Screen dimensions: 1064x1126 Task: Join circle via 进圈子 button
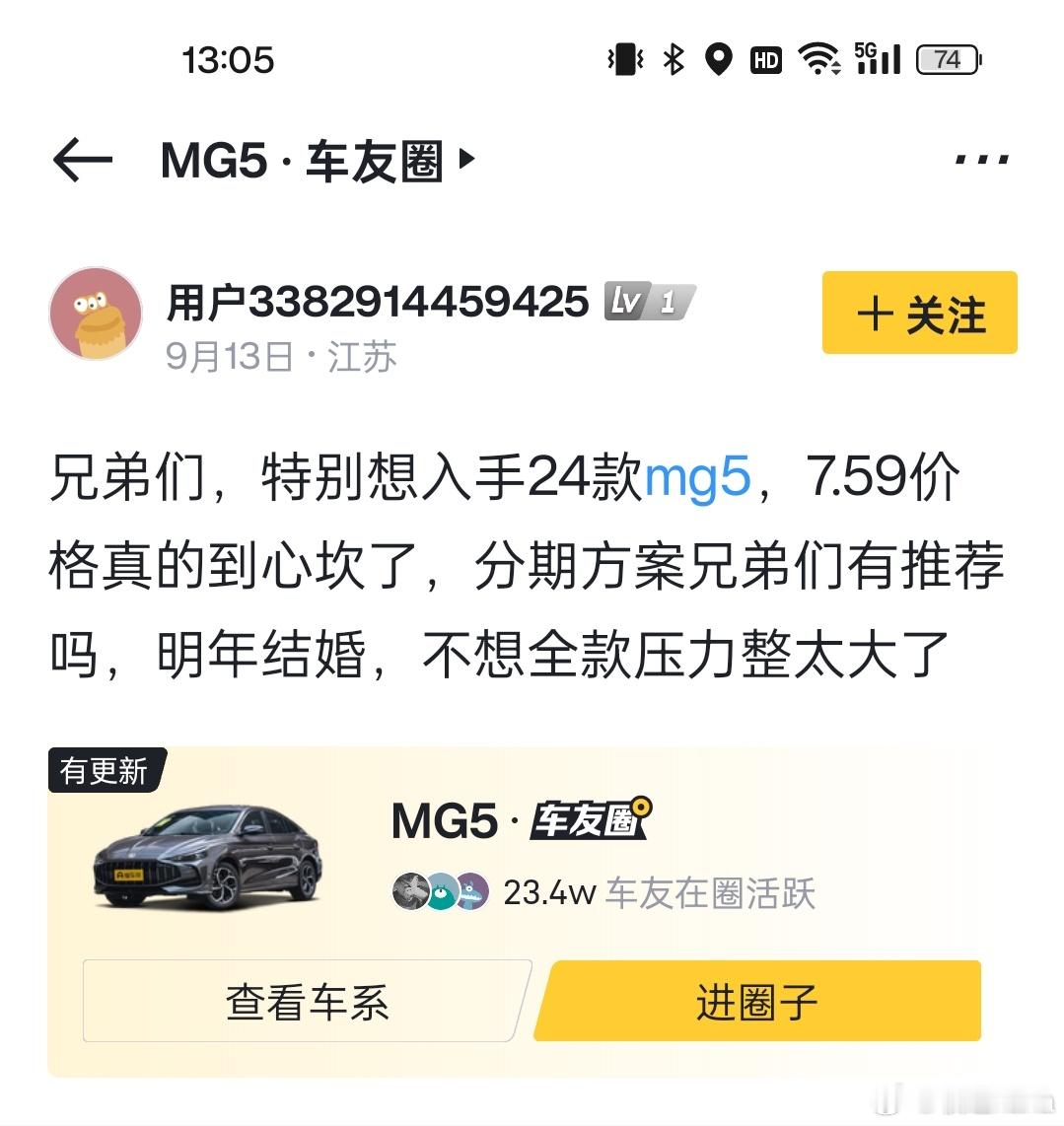click(757, 1001)
